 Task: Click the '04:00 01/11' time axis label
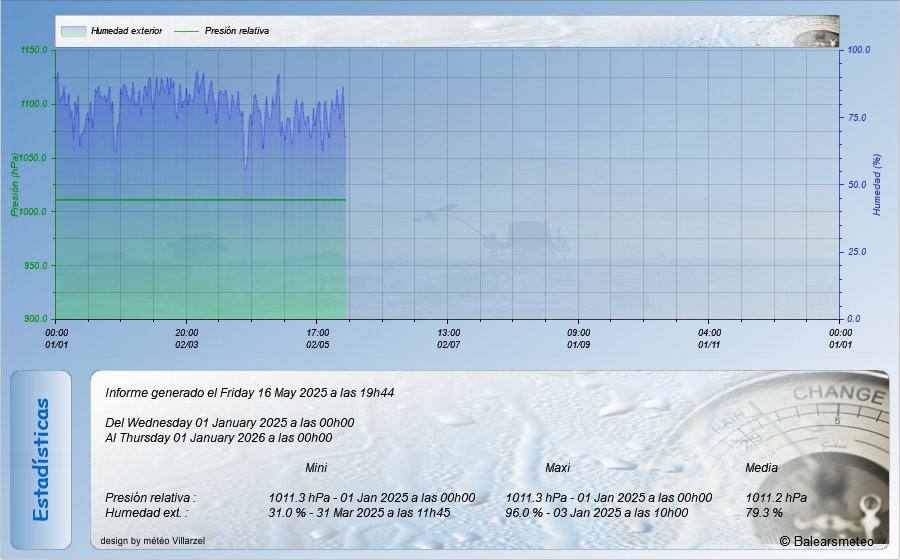coord(709,339)
